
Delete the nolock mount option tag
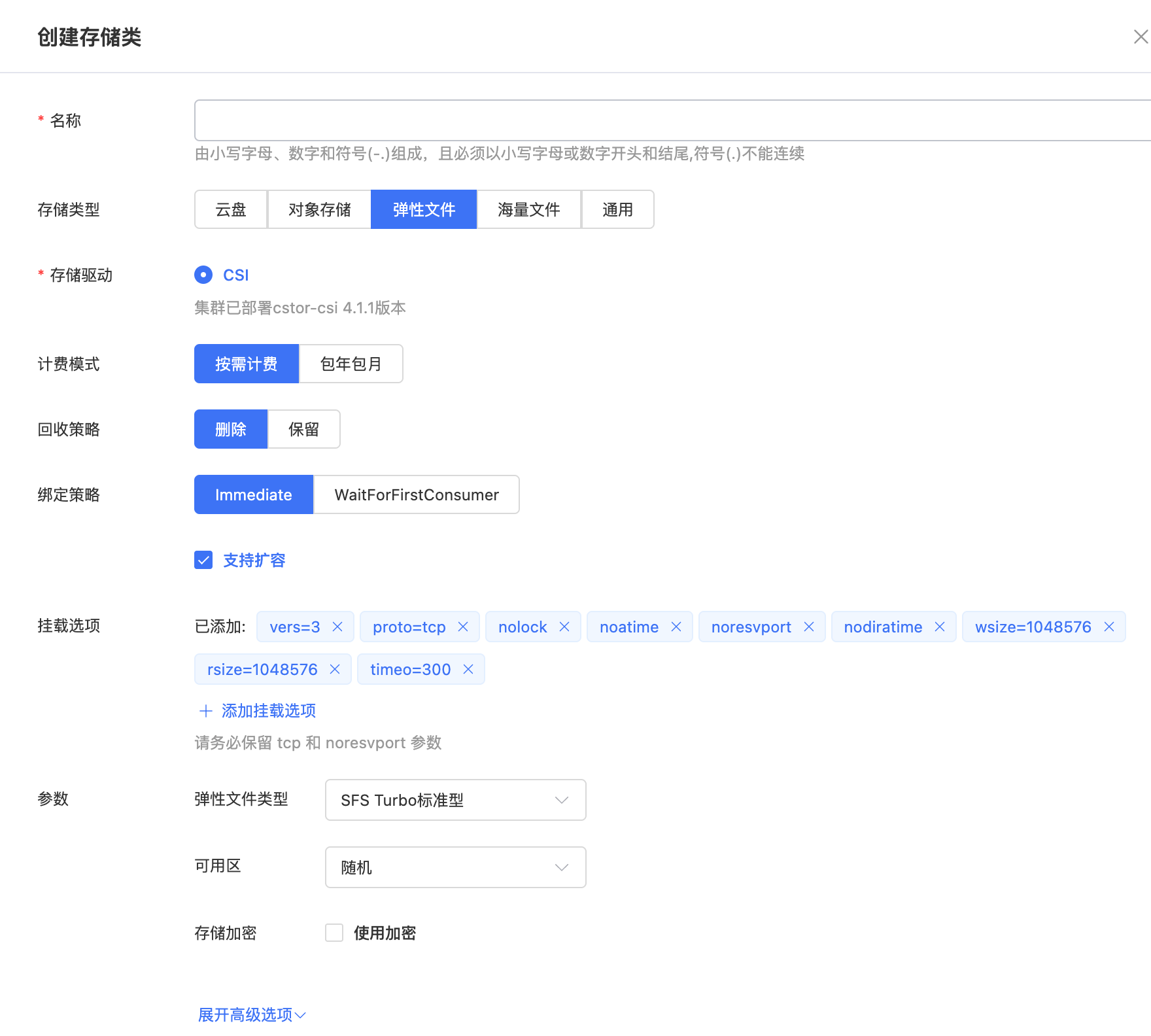click(564, 627)
